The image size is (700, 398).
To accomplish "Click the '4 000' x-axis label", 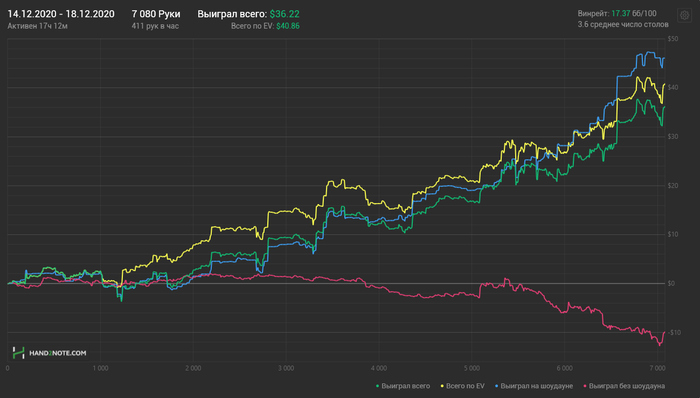I will 379,368.
